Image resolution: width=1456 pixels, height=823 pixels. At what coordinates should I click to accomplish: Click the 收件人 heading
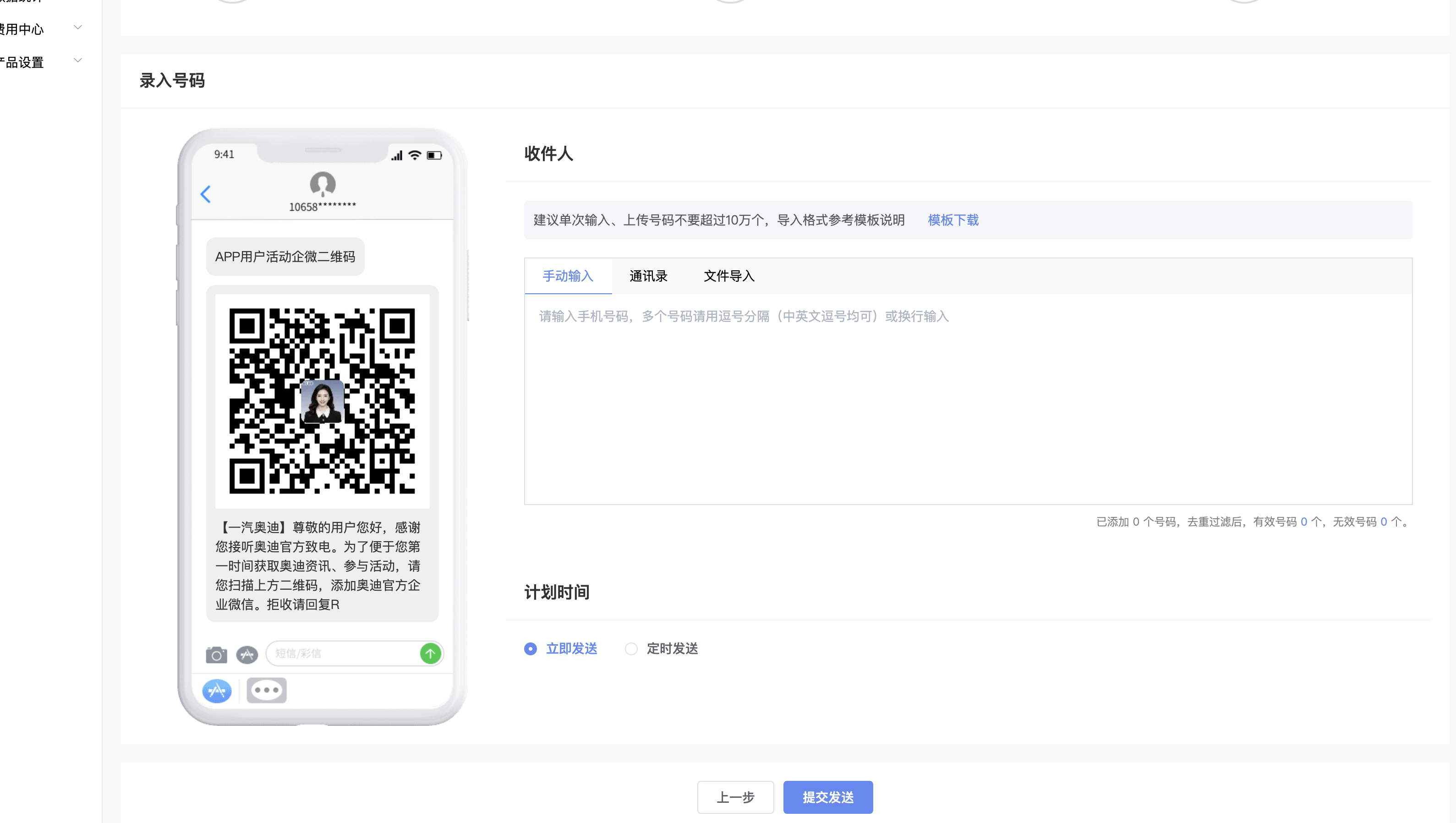(x=549, y=153)
